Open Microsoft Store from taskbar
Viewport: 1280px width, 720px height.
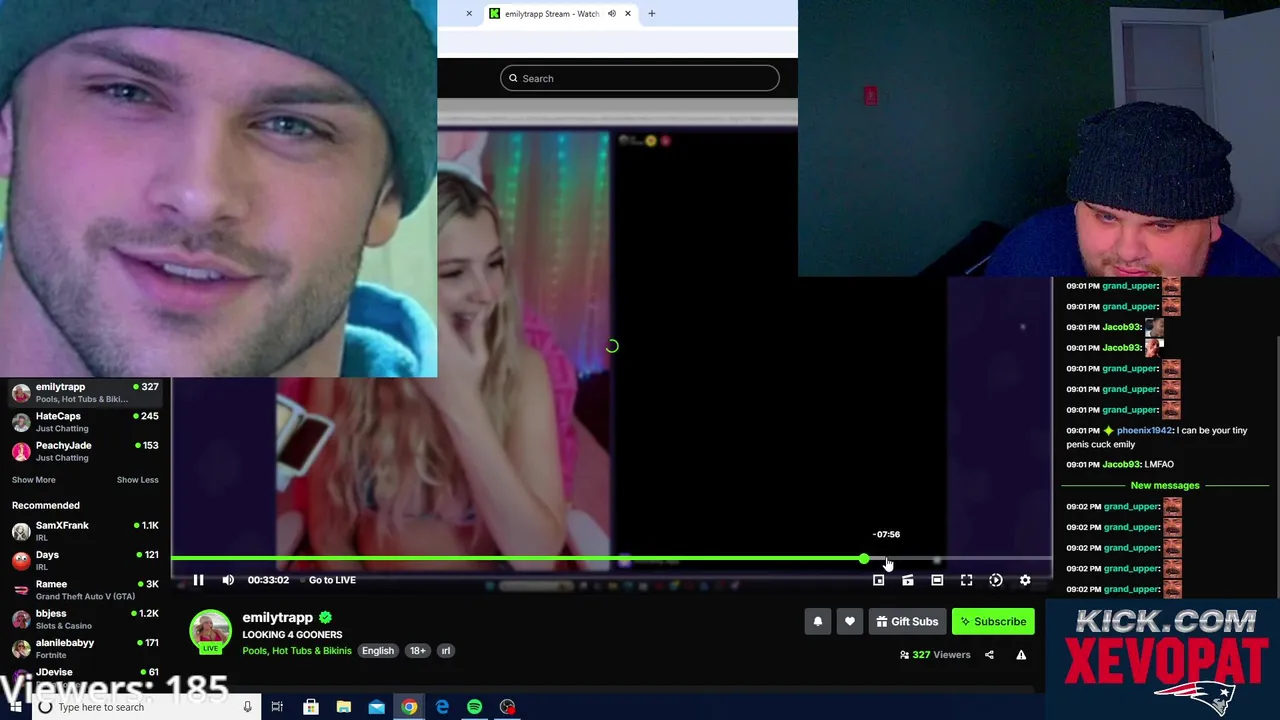[x=311, y=707]
